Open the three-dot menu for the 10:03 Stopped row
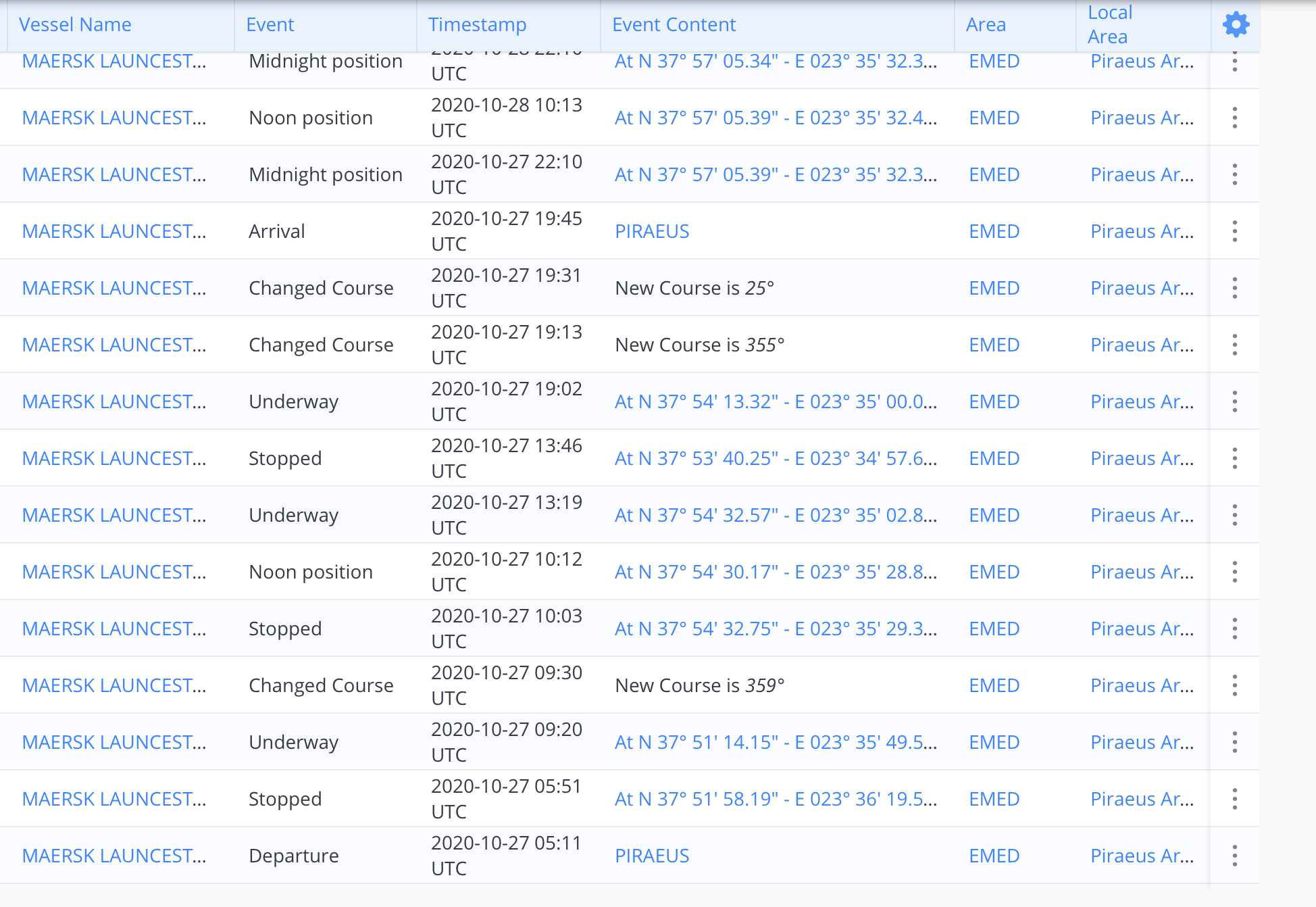 (x=1235, y=629)
